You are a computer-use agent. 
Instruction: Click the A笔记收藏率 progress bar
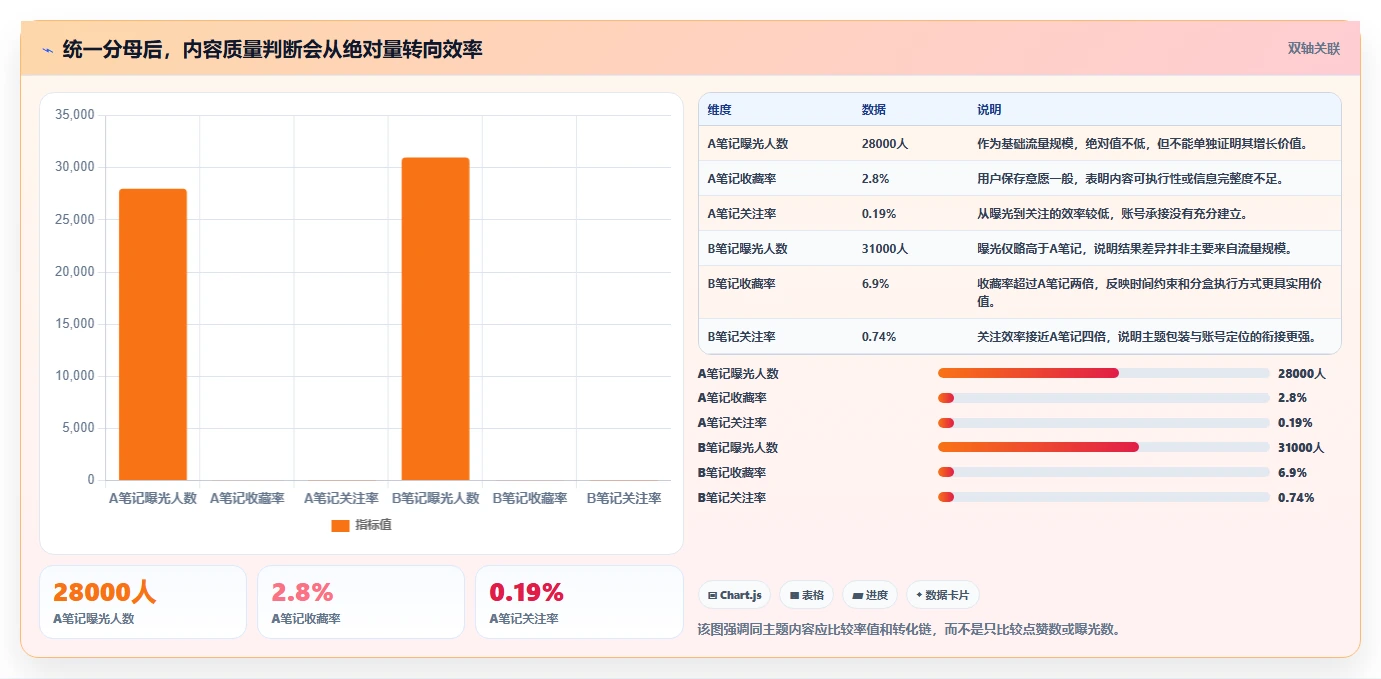coord(1103,398)
